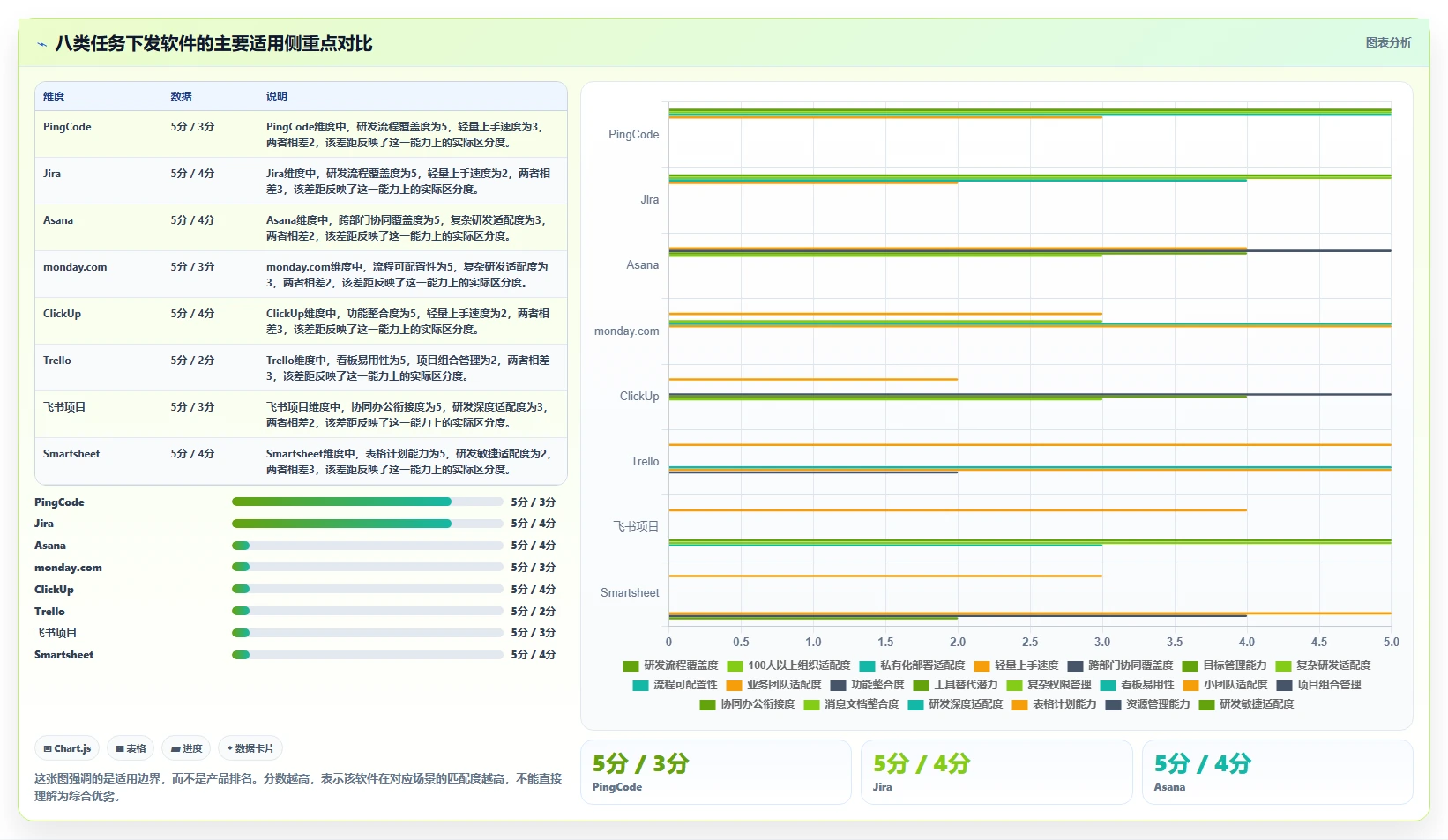1448x840 pixels.
Task: Hide the 消息文档整合度 legend series
Action: [x=851, y=704]
